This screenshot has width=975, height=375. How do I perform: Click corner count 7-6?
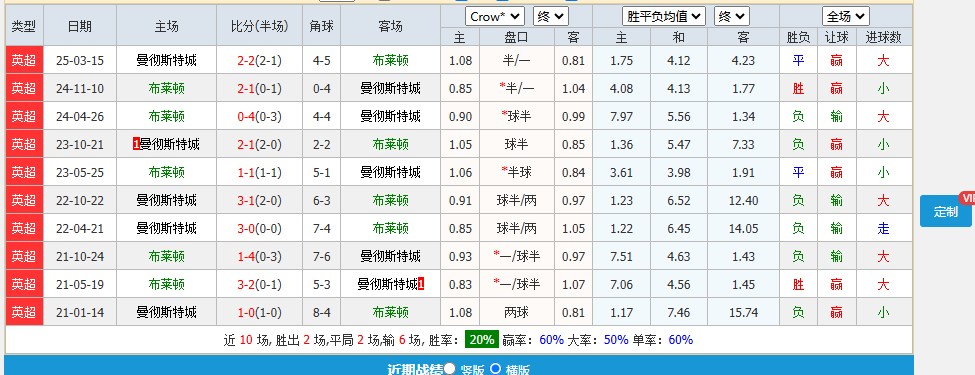point(321,257)
